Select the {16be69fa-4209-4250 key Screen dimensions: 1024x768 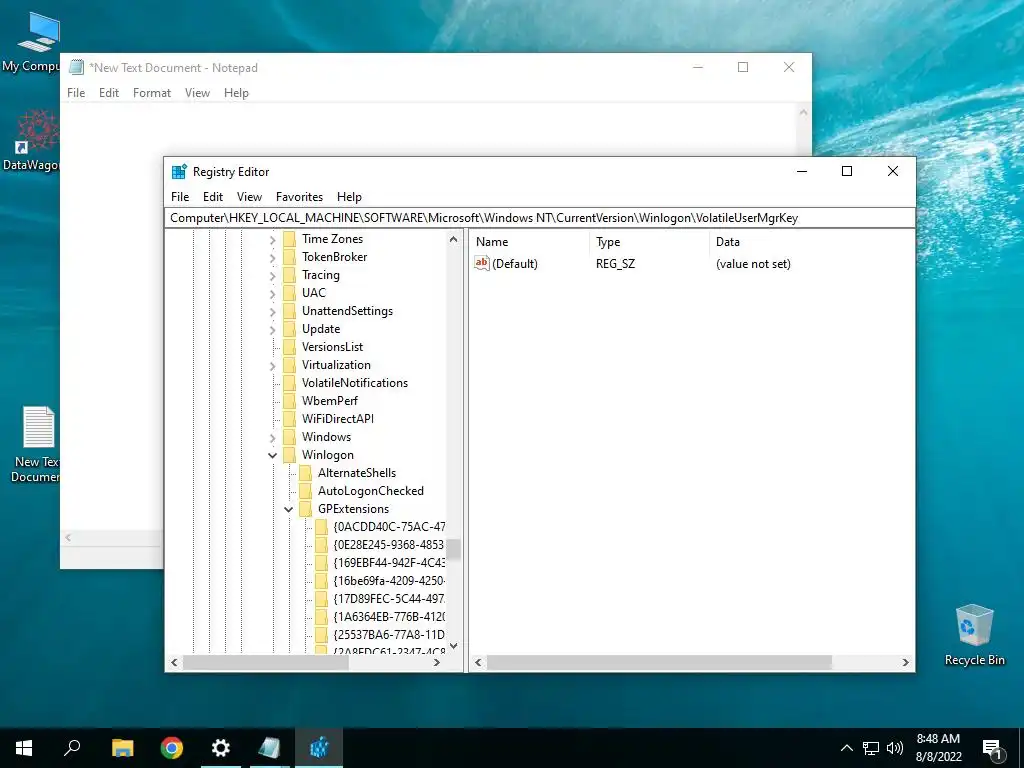pyautogui.click(x=389, y=581)
